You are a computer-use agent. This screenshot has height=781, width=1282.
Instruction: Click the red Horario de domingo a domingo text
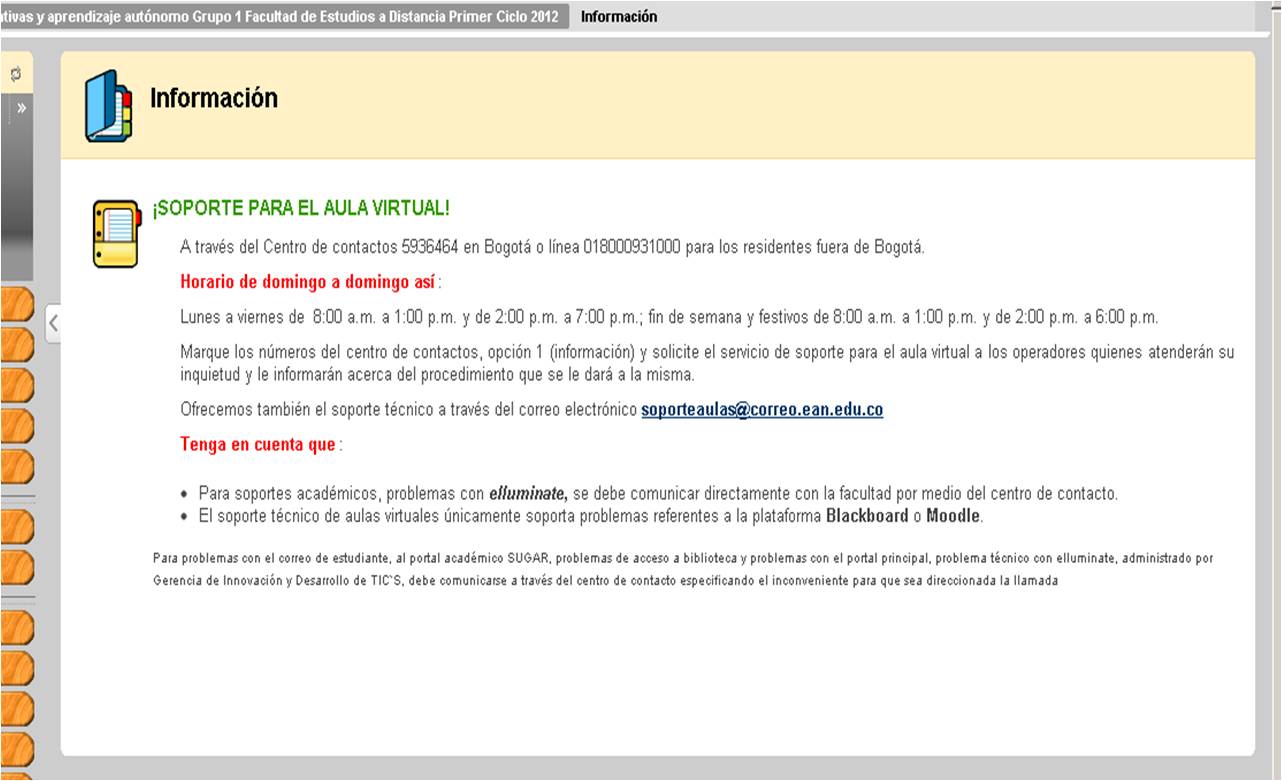tap(307, 282)
